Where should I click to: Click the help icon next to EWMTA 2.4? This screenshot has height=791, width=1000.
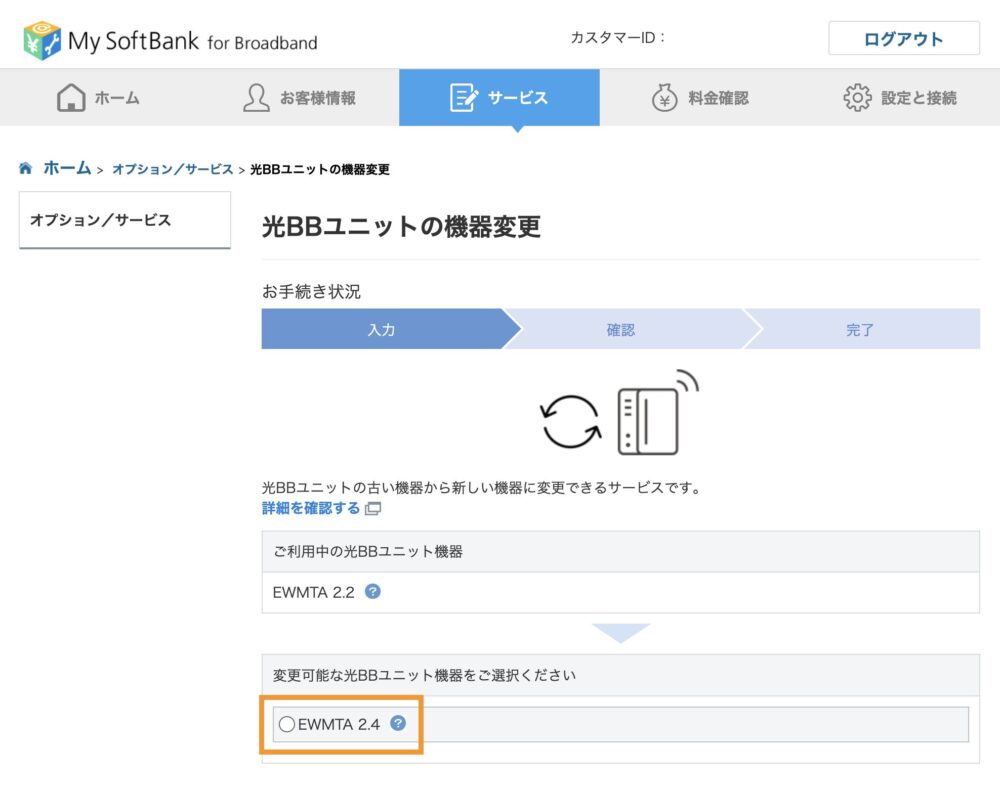[398, 723]
